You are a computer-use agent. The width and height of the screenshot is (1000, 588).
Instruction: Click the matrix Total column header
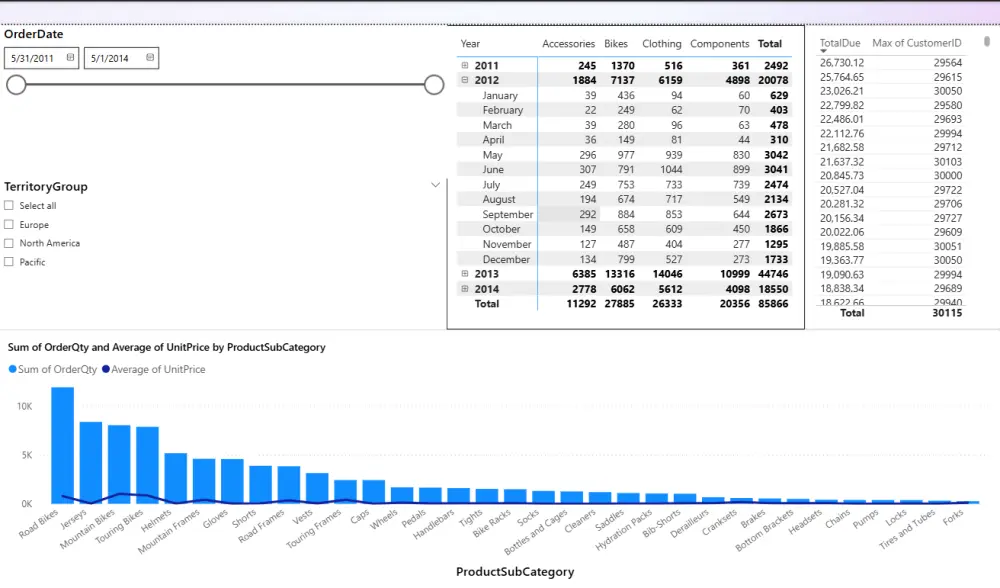(x=770, y=43)
